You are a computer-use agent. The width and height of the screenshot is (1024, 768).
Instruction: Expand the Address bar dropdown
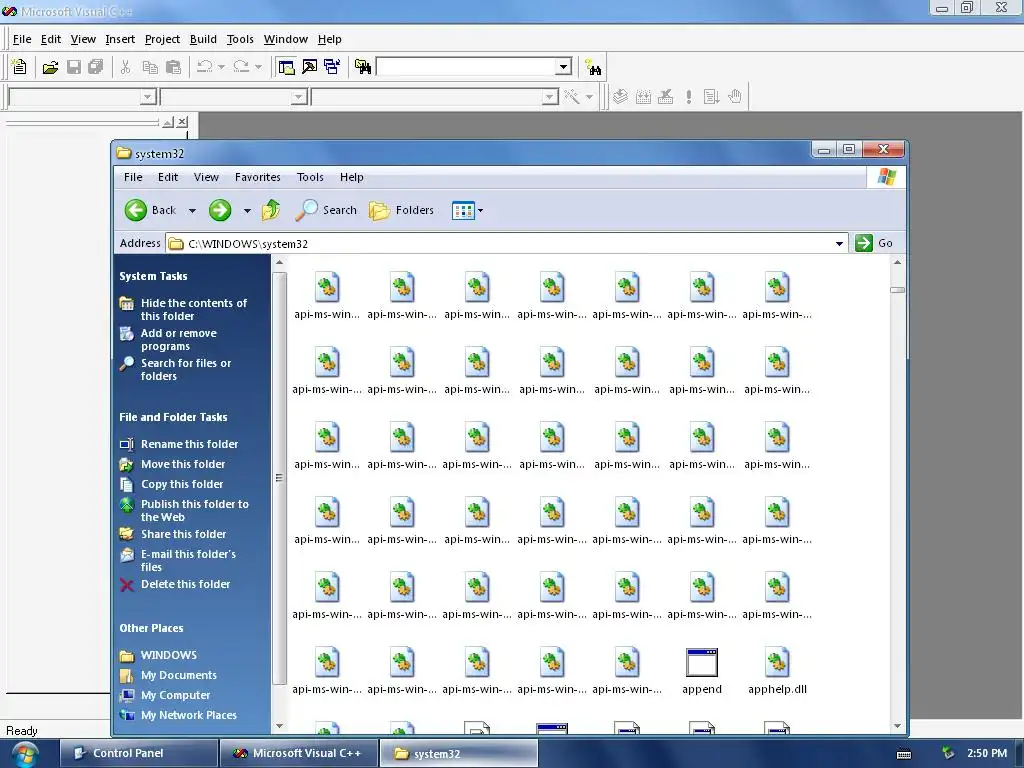point(839,244)
